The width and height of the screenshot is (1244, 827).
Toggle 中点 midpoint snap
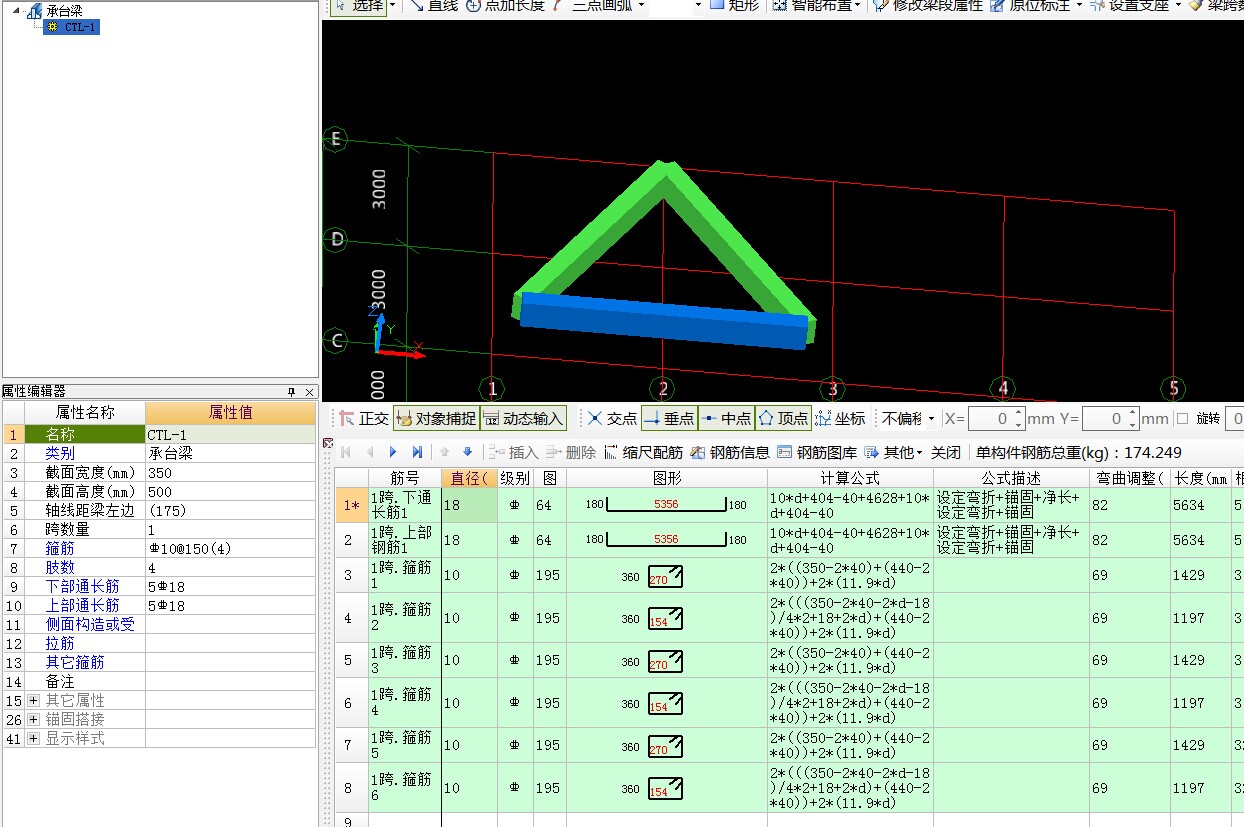725,419
